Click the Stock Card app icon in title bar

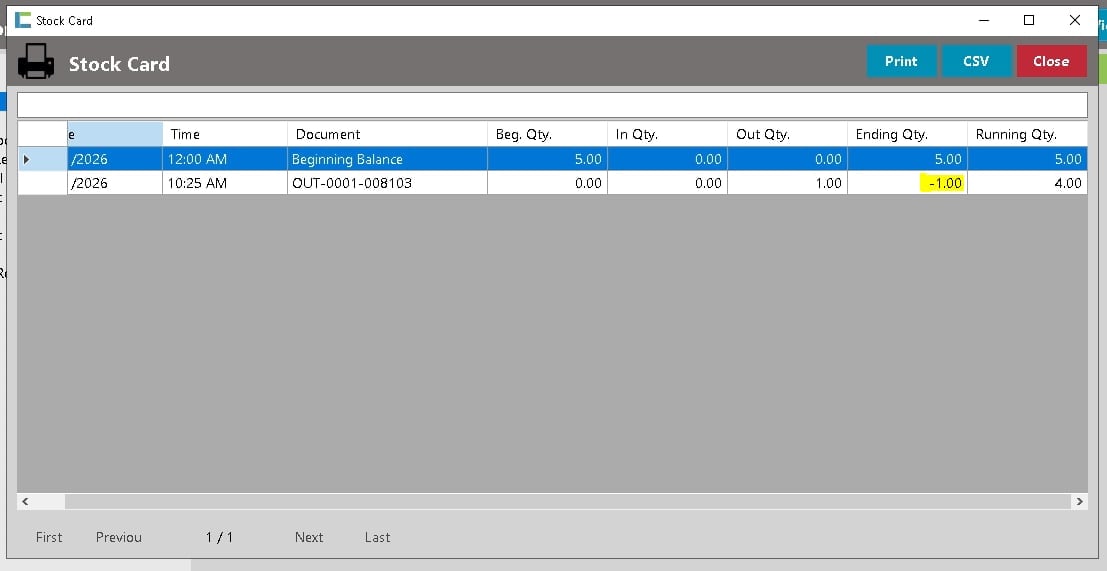point(22,20)
